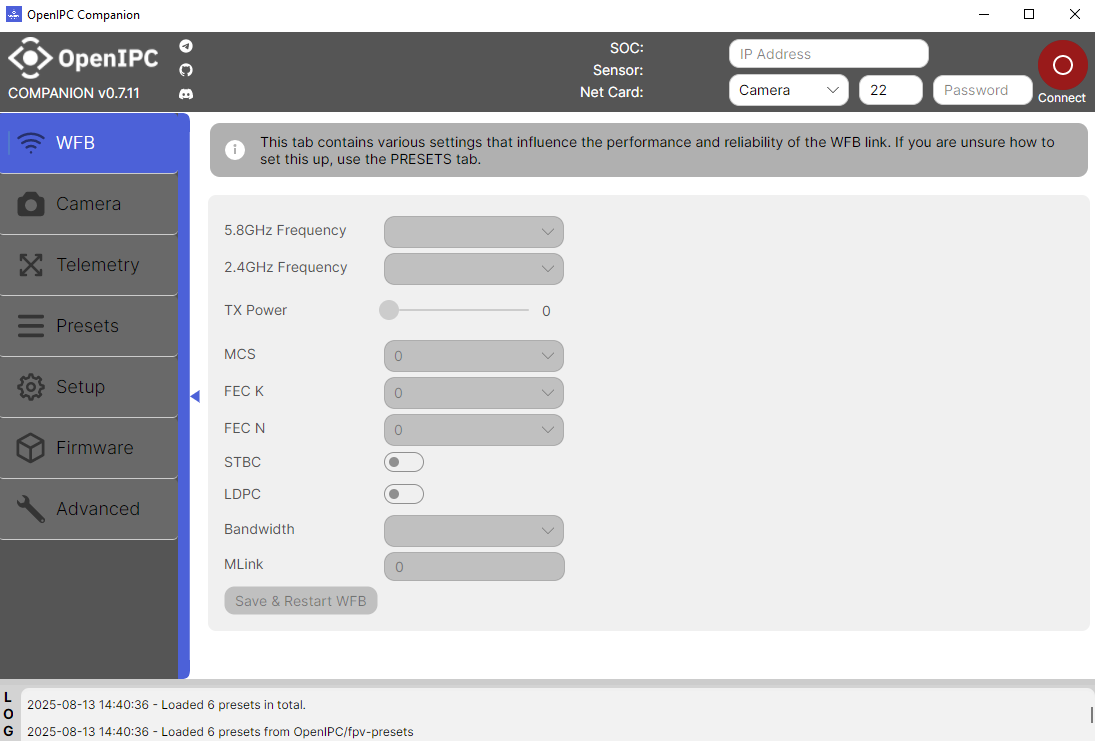The width and height of the screenshot is (1095, 741).
Task: Open the Firmware tab
Action: [x=89, y=448]
